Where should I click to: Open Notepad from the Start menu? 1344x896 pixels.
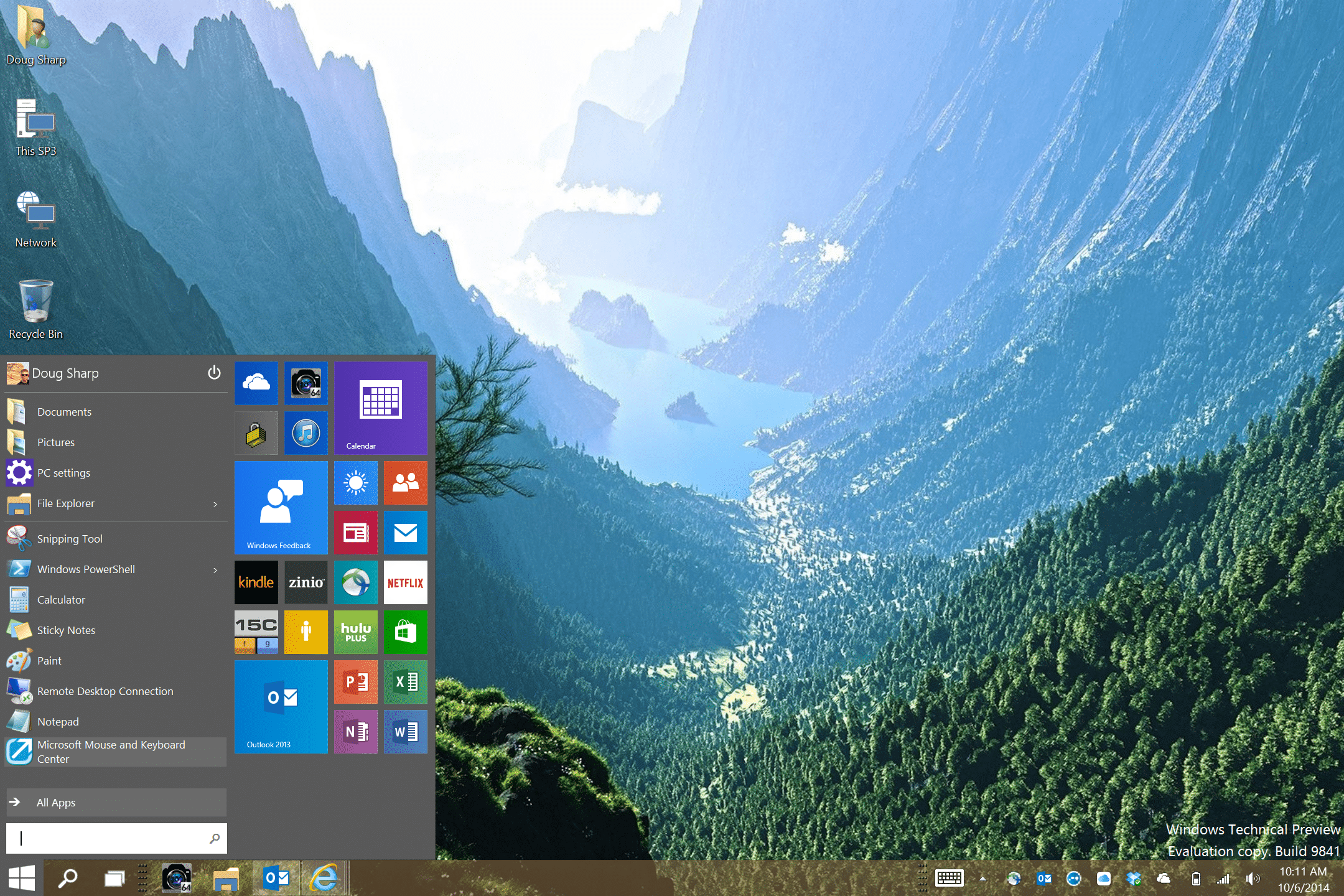pyautogui.click(x=116, y=722)
